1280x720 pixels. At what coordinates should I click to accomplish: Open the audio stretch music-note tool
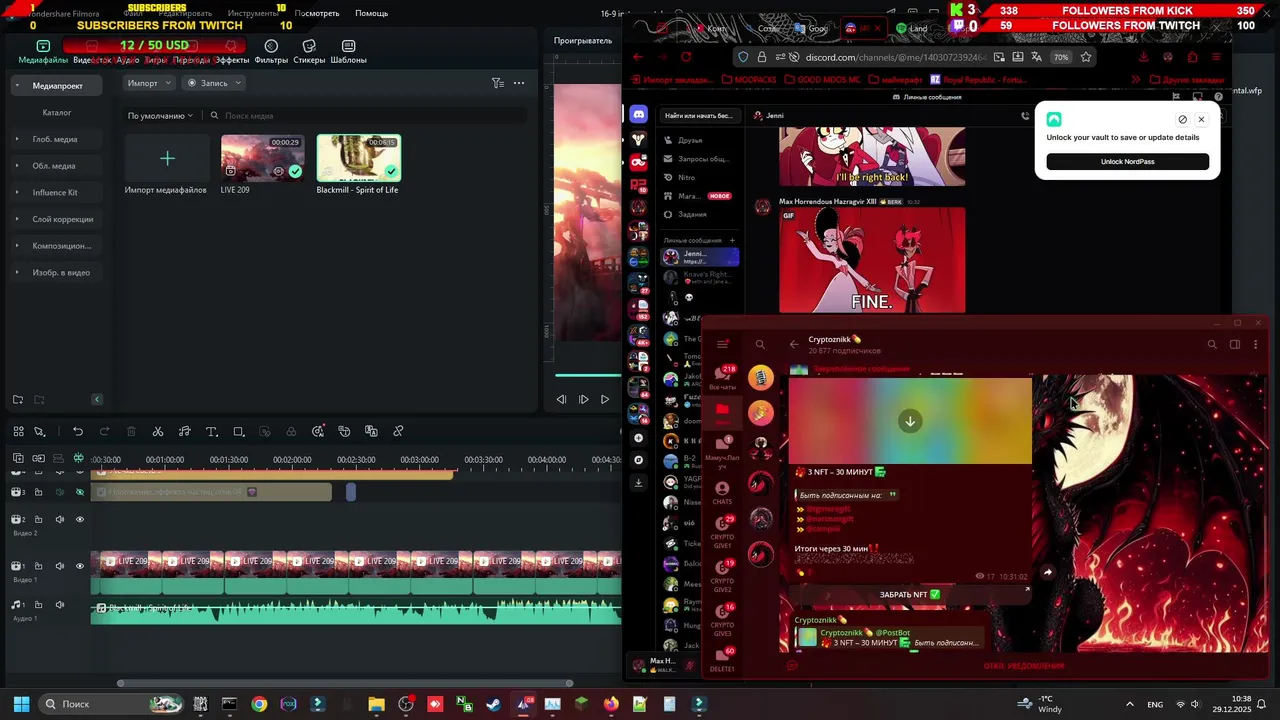click(x=185, y=432)
